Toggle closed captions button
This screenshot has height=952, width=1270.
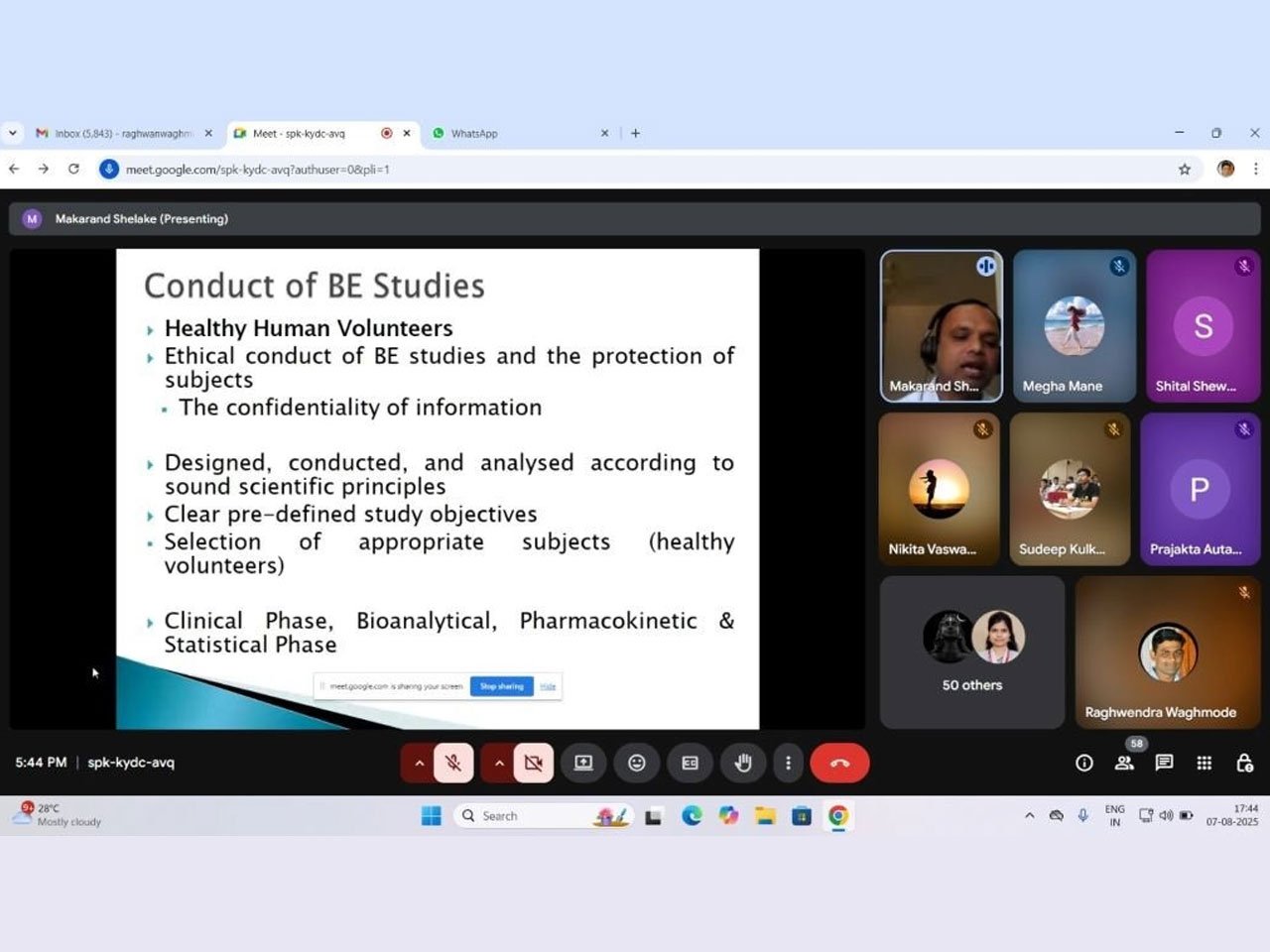pos(690,763)
